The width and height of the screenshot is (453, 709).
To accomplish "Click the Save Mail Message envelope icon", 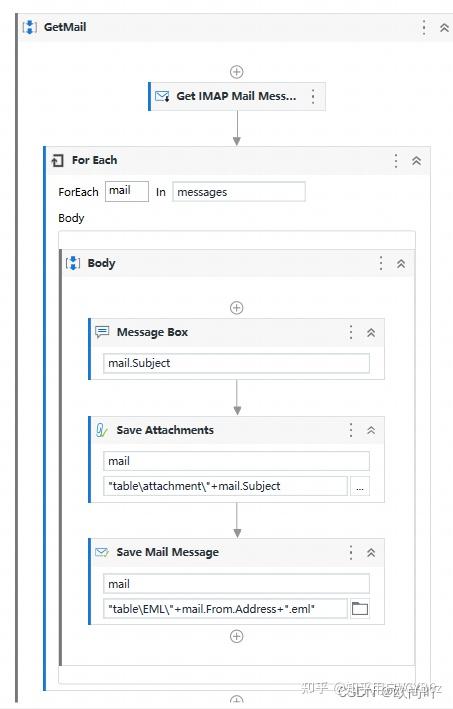I will click(102, 552).
